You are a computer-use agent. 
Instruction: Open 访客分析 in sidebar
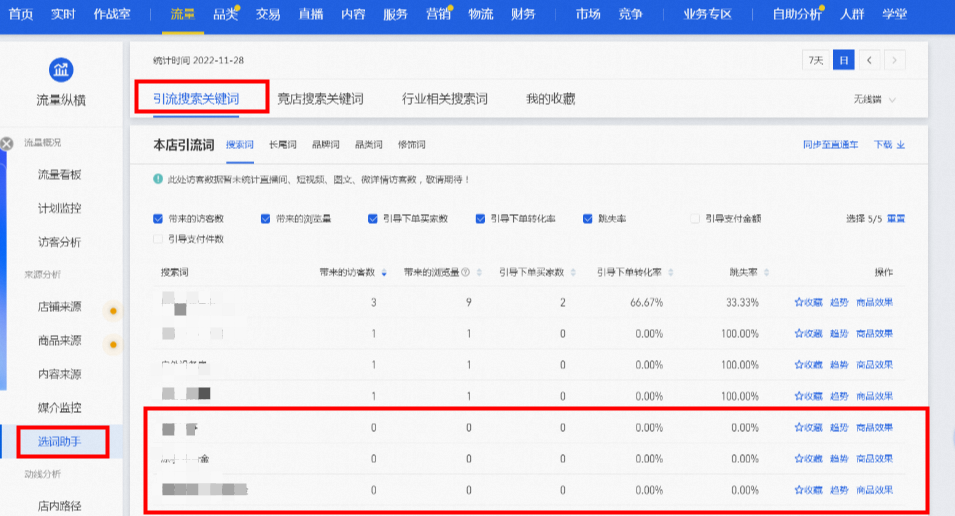tap(60, 242)
